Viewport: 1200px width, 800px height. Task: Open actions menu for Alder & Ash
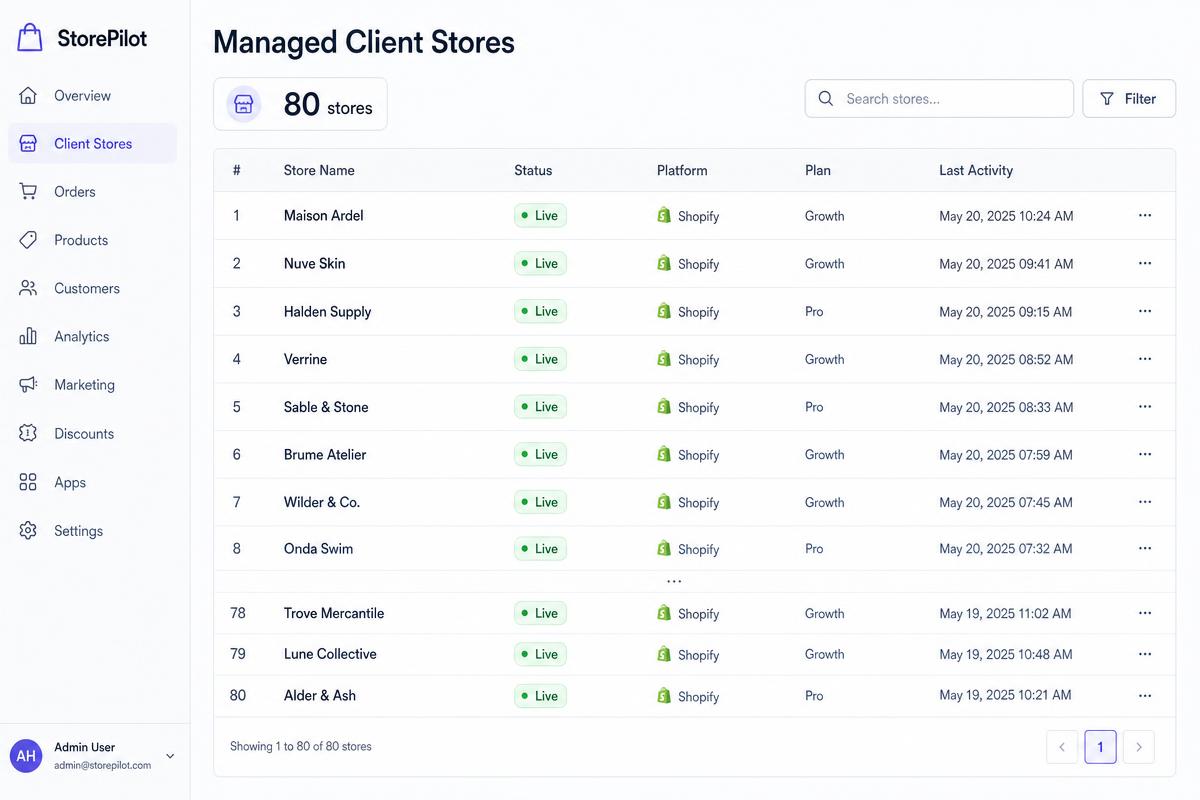1145,695
